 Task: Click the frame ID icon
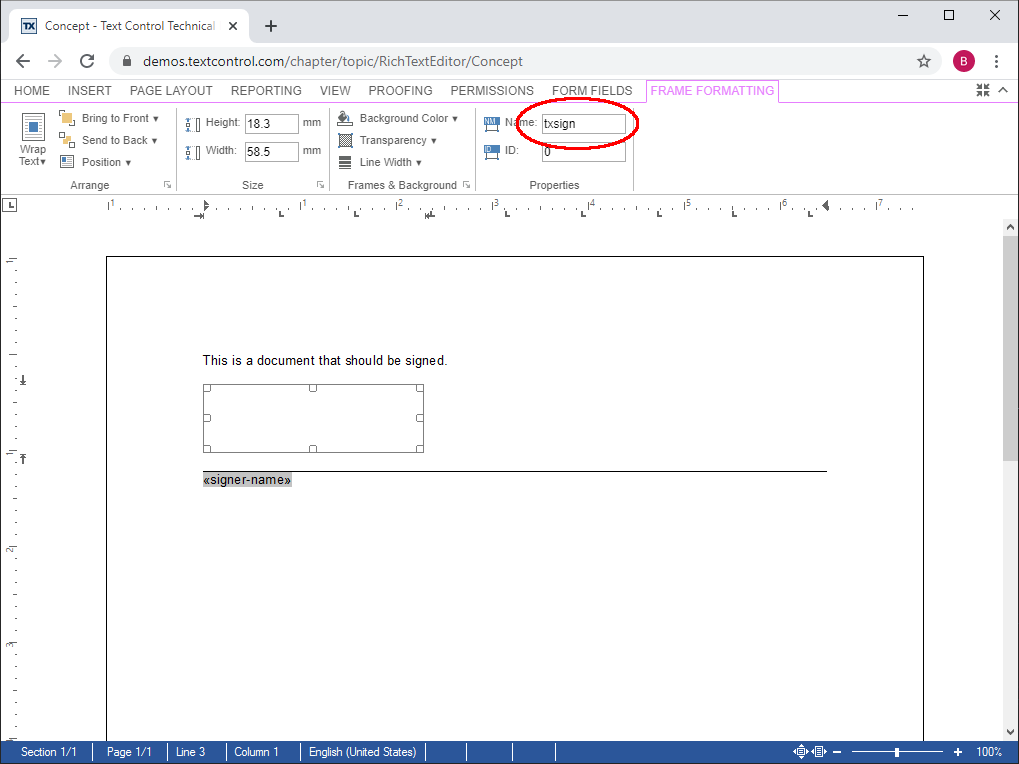pos(491,151)
